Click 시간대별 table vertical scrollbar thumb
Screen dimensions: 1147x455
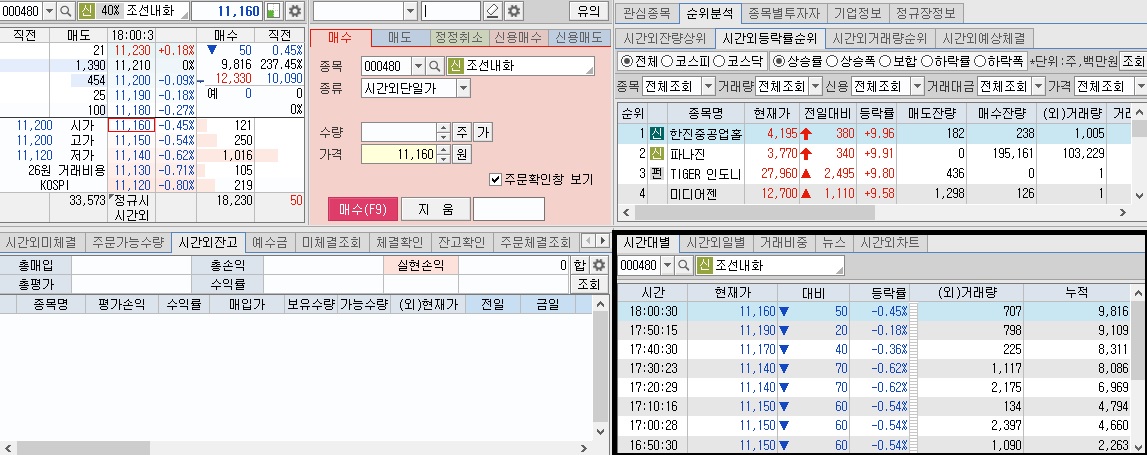click(1140, 342)
